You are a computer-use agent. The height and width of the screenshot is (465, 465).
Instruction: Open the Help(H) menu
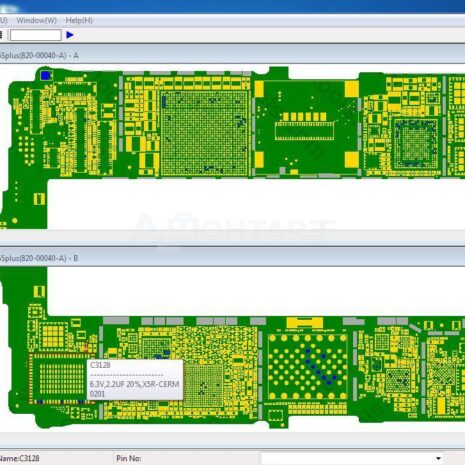[79, 20]
